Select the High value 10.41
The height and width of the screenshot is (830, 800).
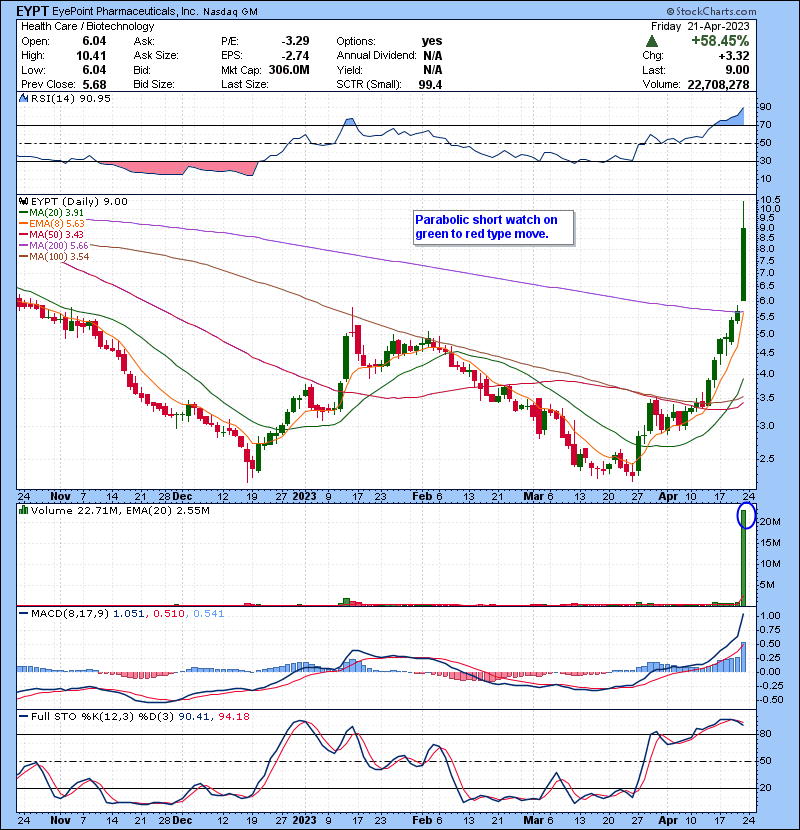coord(91,56)
